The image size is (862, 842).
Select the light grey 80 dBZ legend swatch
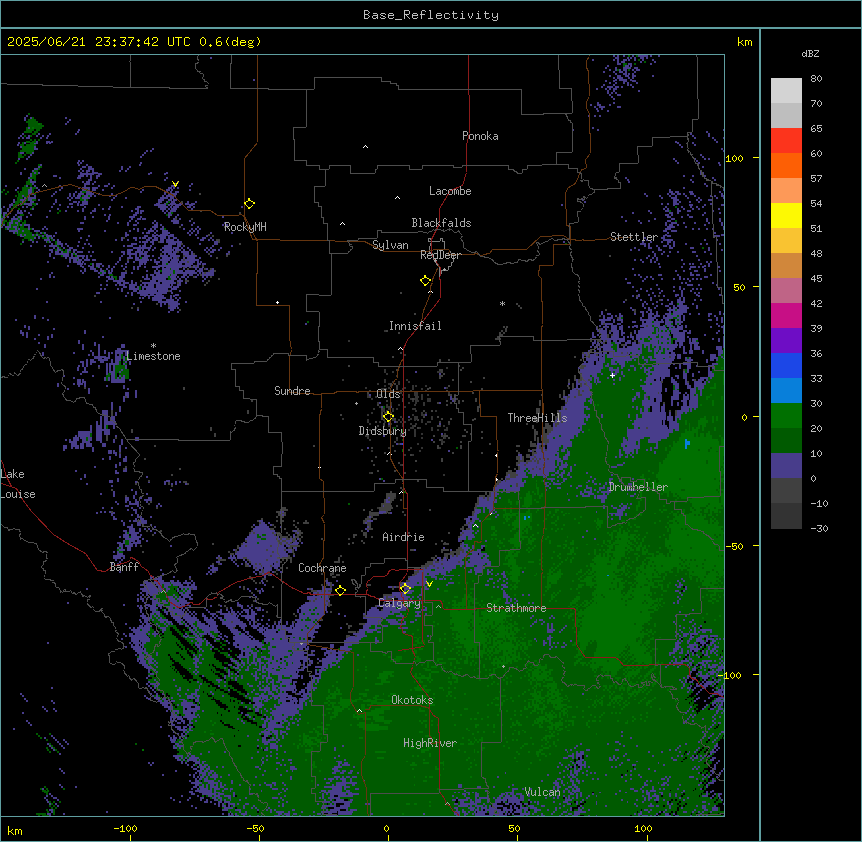[x=786, y=91]
